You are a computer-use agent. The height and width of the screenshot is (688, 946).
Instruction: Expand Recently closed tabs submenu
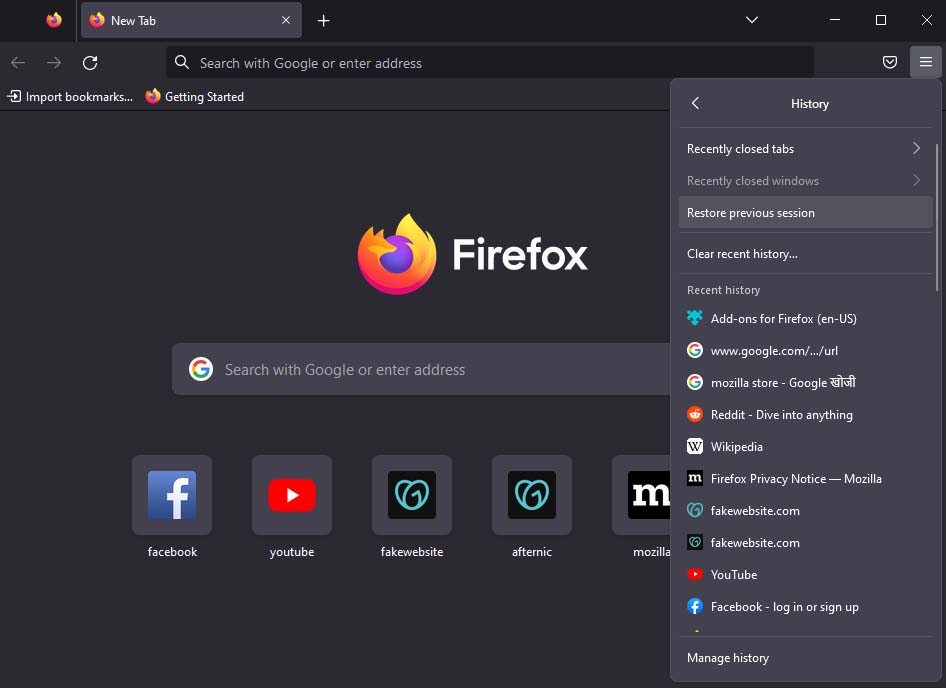pos(805,148)
